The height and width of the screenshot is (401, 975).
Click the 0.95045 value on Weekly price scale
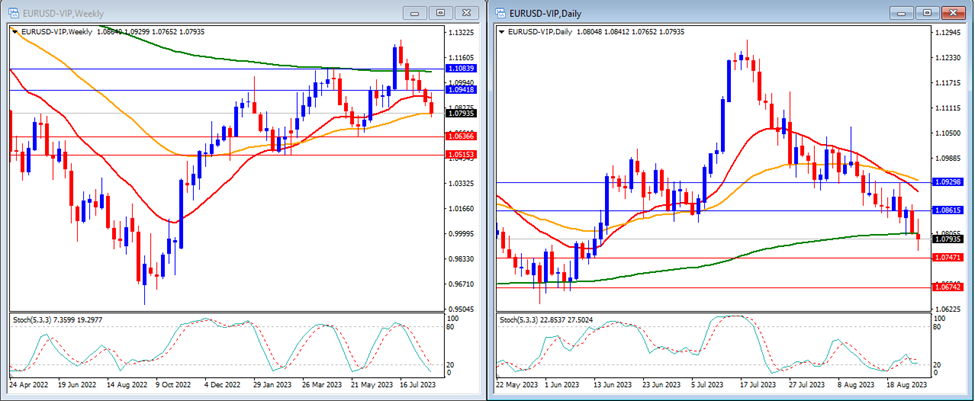pos(461,309)
